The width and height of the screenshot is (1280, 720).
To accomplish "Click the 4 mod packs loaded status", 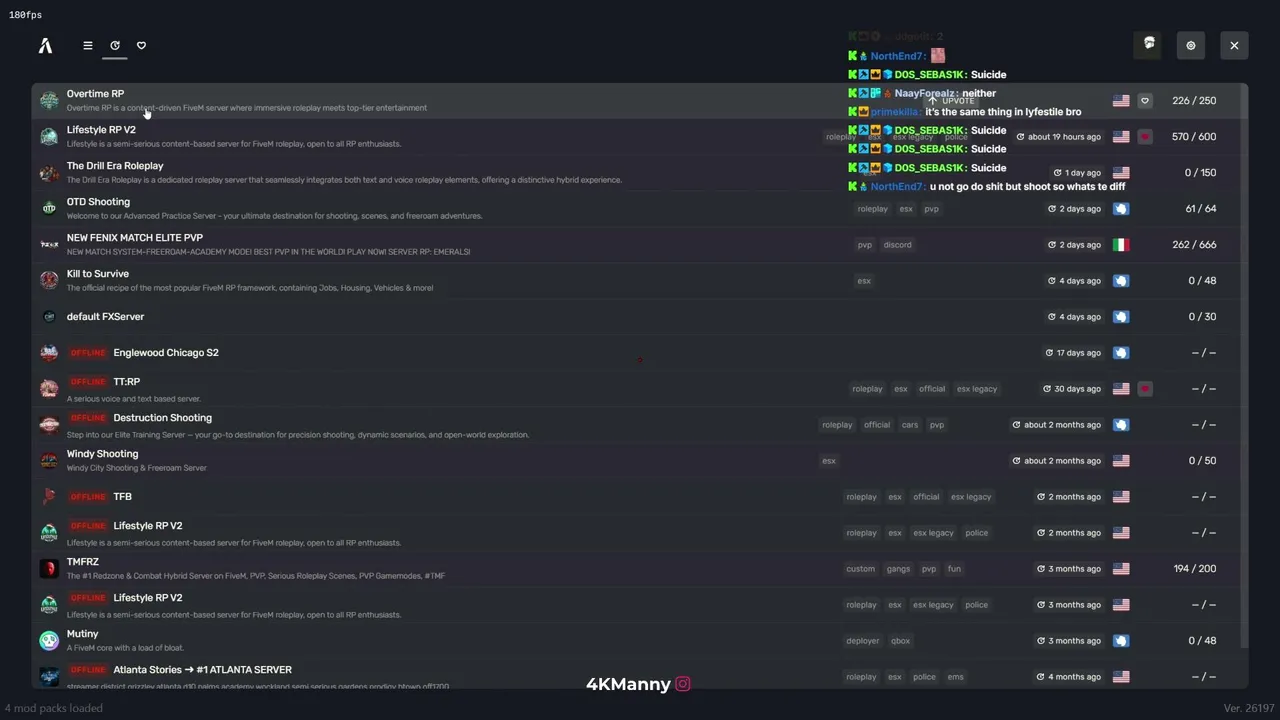I will click(53, 708).
